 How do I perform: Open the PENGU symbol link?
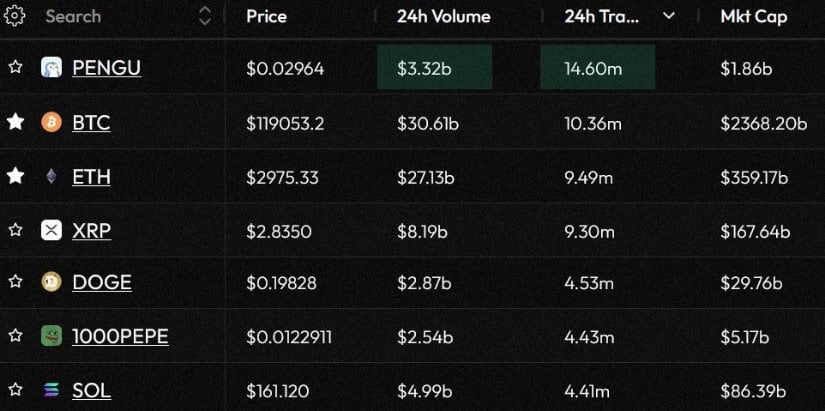(x=106, y=68)
